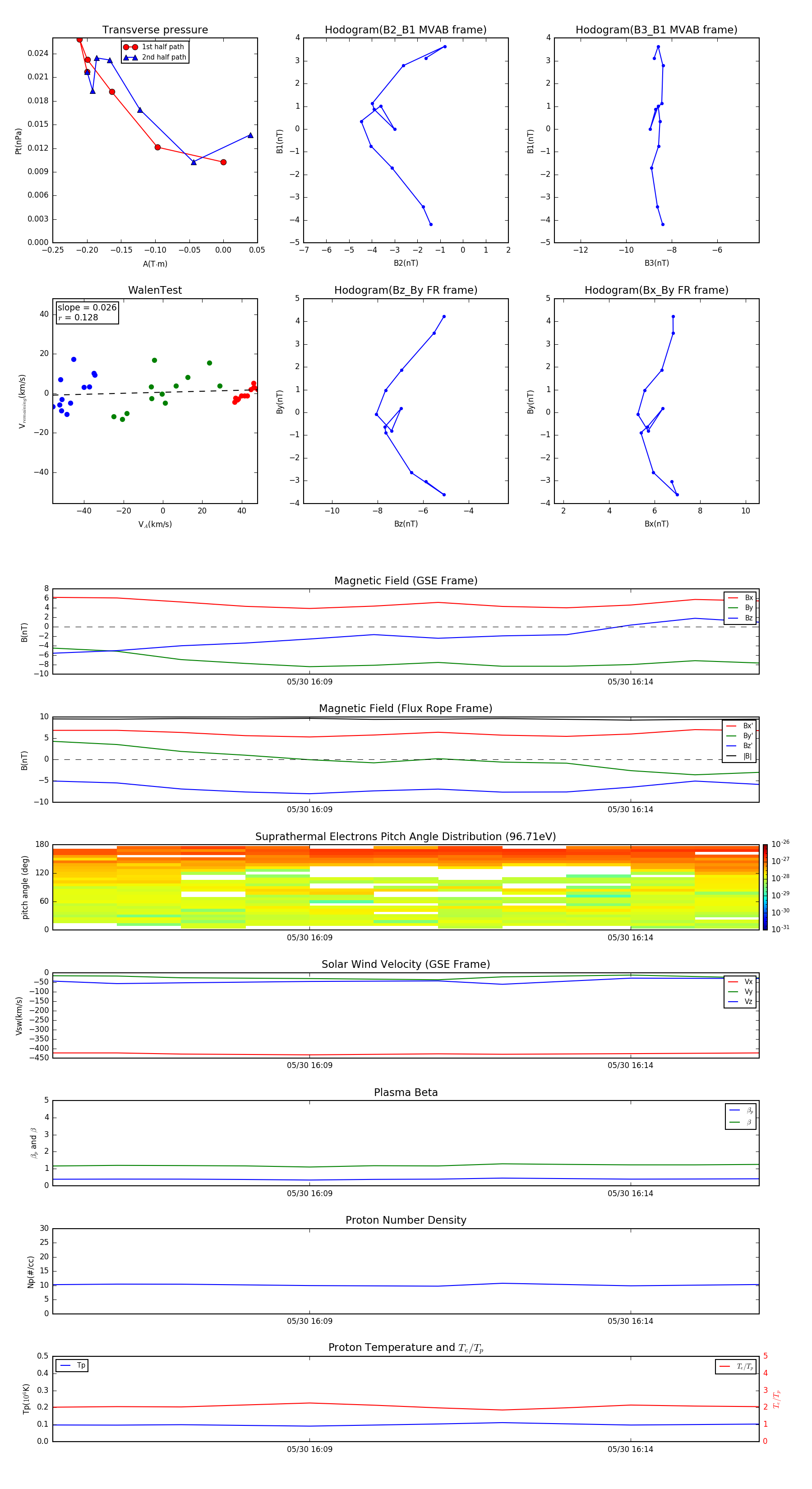Click the rightmost blue triangle in Transverse pressure
Viewport: 812px width, 1489px height.
pos(250,135)
